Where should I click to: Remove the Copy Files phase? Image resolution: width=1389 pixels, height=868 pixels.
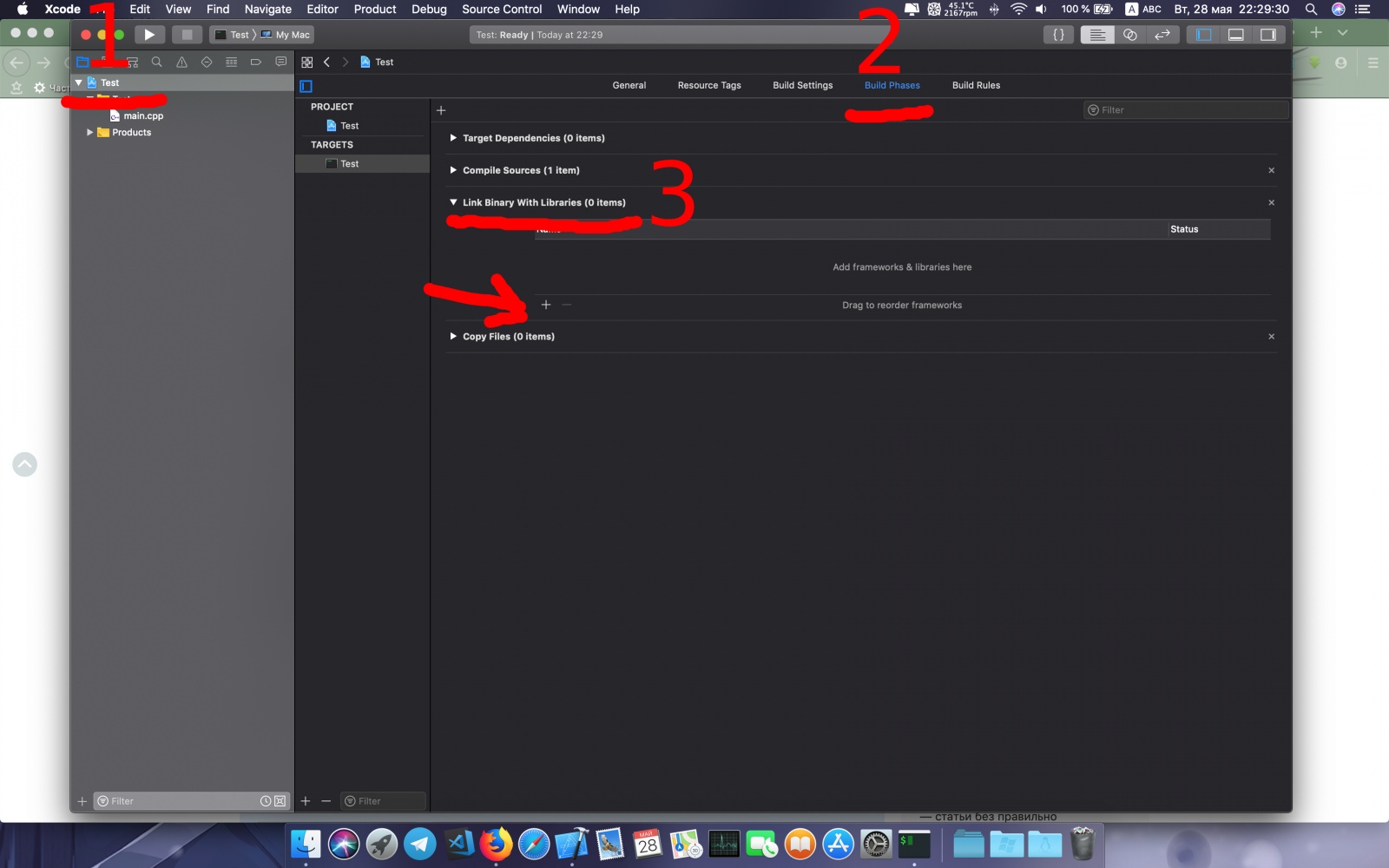click(1272, 336)
